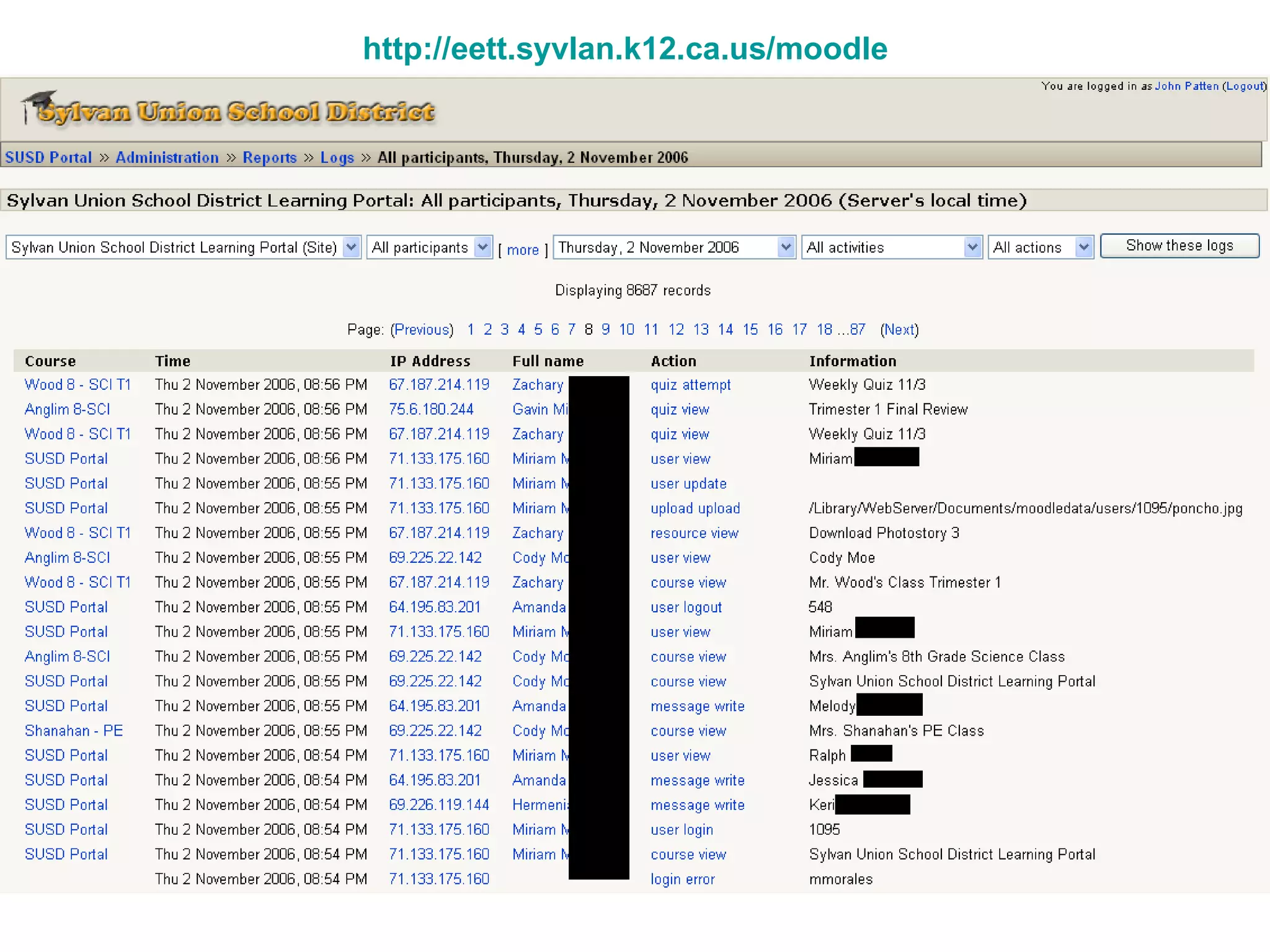The height and width of the screenshot is (952, 1270).
Task: Go to the Next page of logs
Action: pos(900,329)
